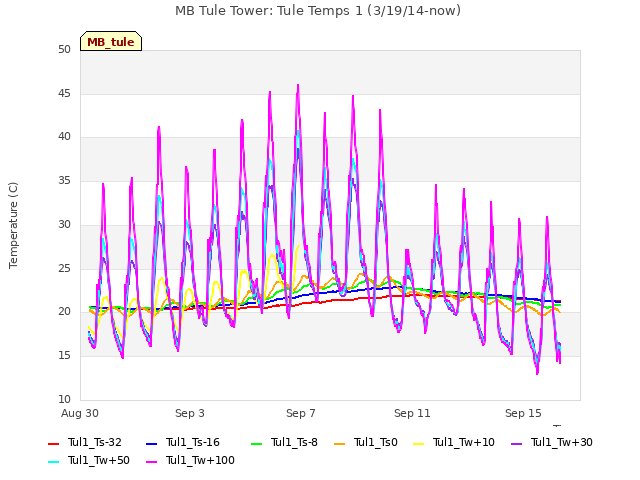Click the Aug 30 x-axis label
Screen dimensions: 640x480
(x=80, y=413)
